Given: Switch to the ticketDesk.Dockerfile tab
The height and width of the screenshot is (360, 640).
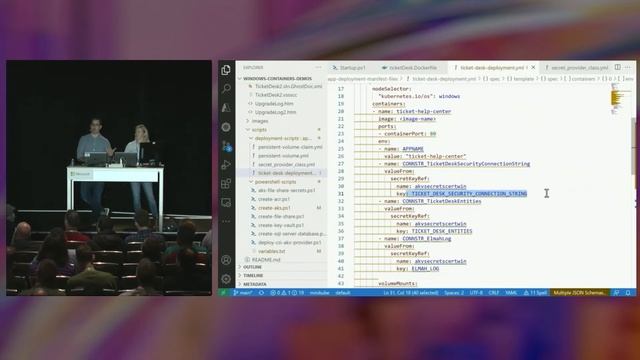Looking at the screenshot, I should pyautogui.click(x=409, y=67).
